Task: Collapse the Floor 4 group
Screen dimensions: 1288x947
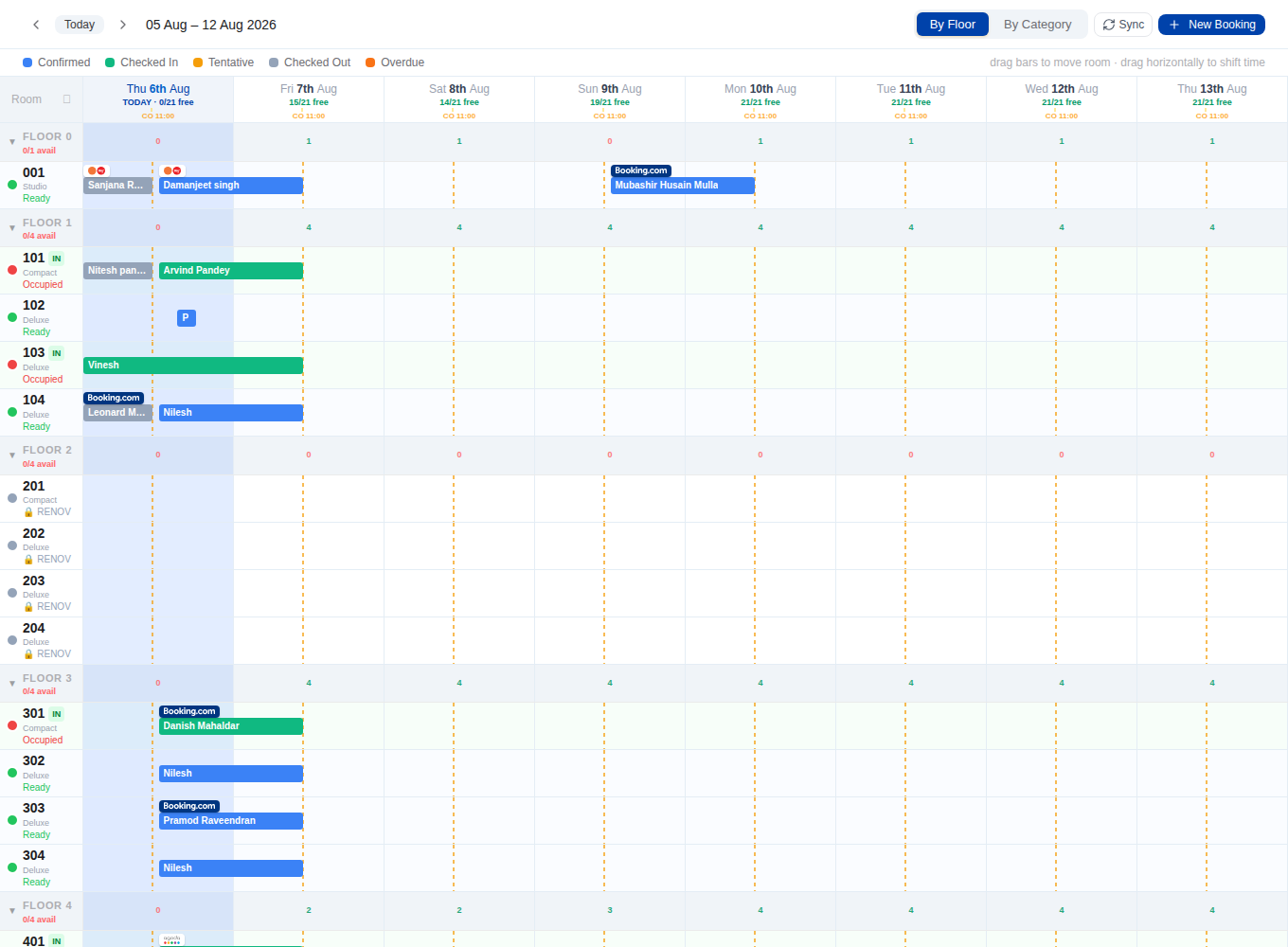Action: [x=12, y=911]
